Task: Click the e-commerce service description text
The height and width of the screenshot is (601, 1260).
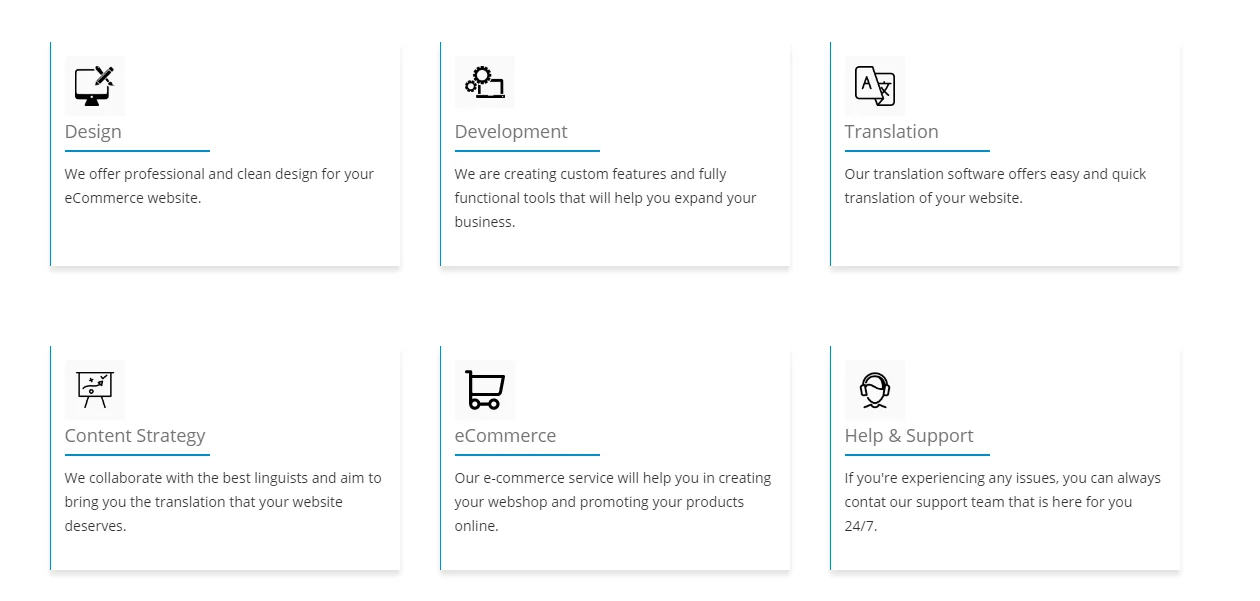Action: pyautogui.click(x=613, y=502)
